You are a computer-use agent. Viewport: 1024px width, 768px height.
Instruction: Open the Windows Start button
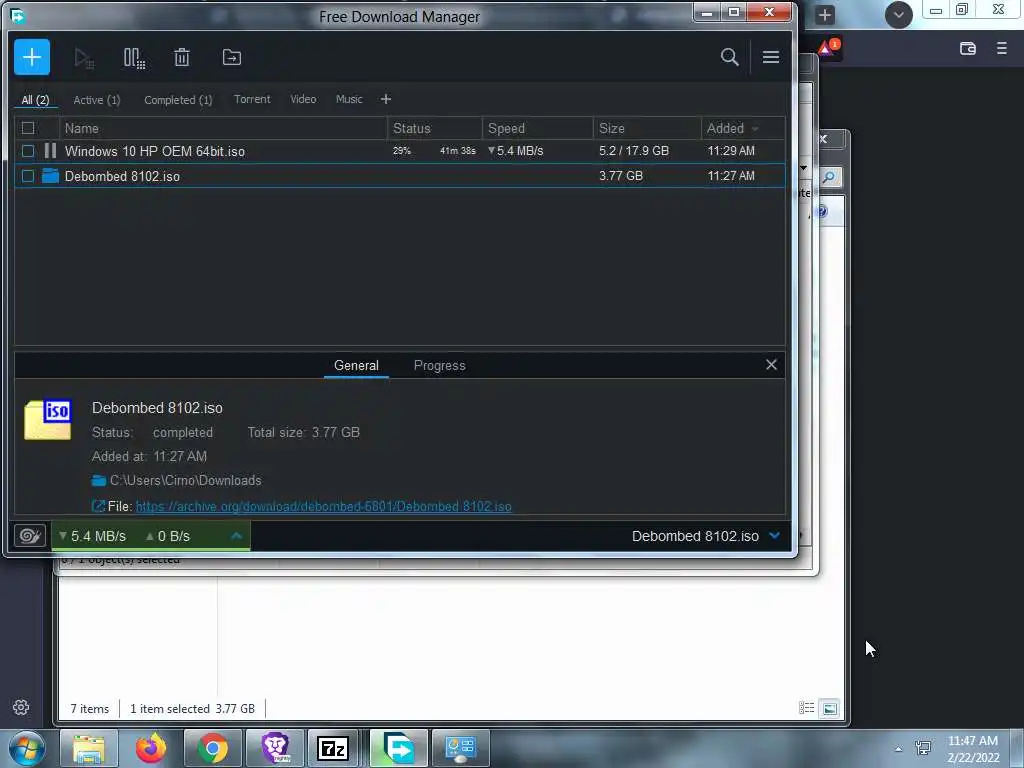tap(25, 748)
